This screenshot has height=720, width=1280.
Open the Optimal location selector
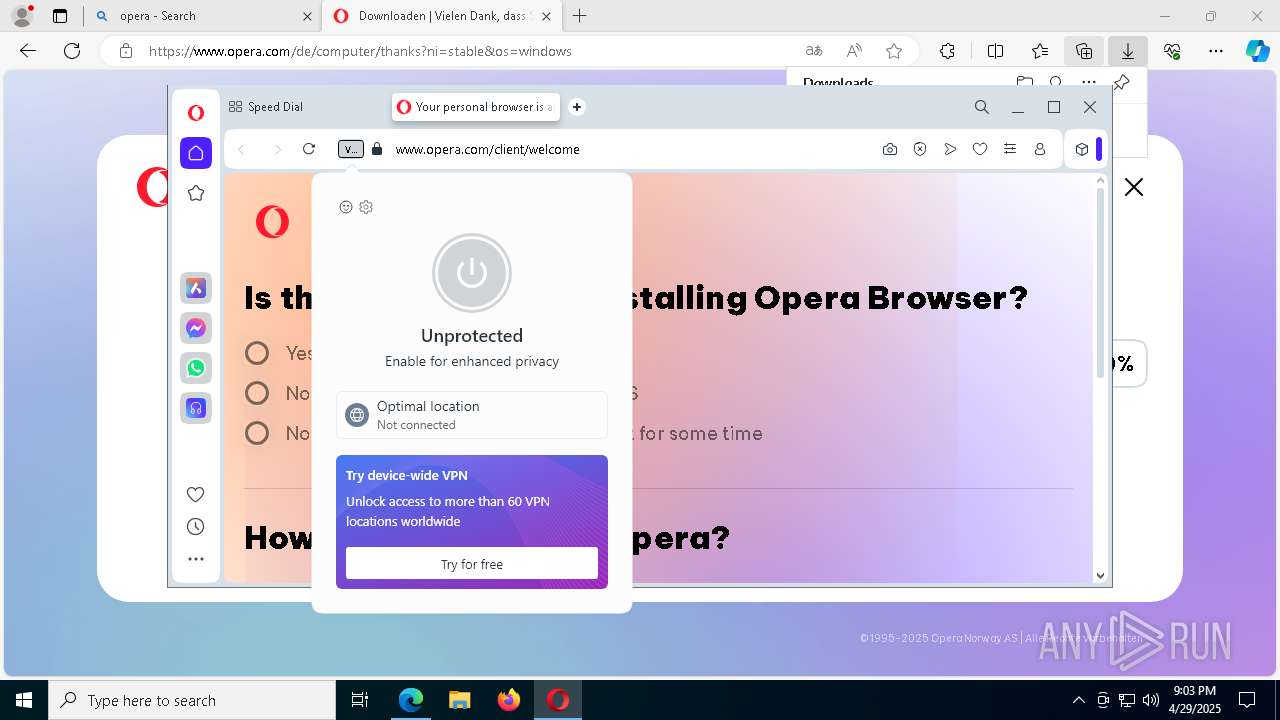tap(472, 415)
